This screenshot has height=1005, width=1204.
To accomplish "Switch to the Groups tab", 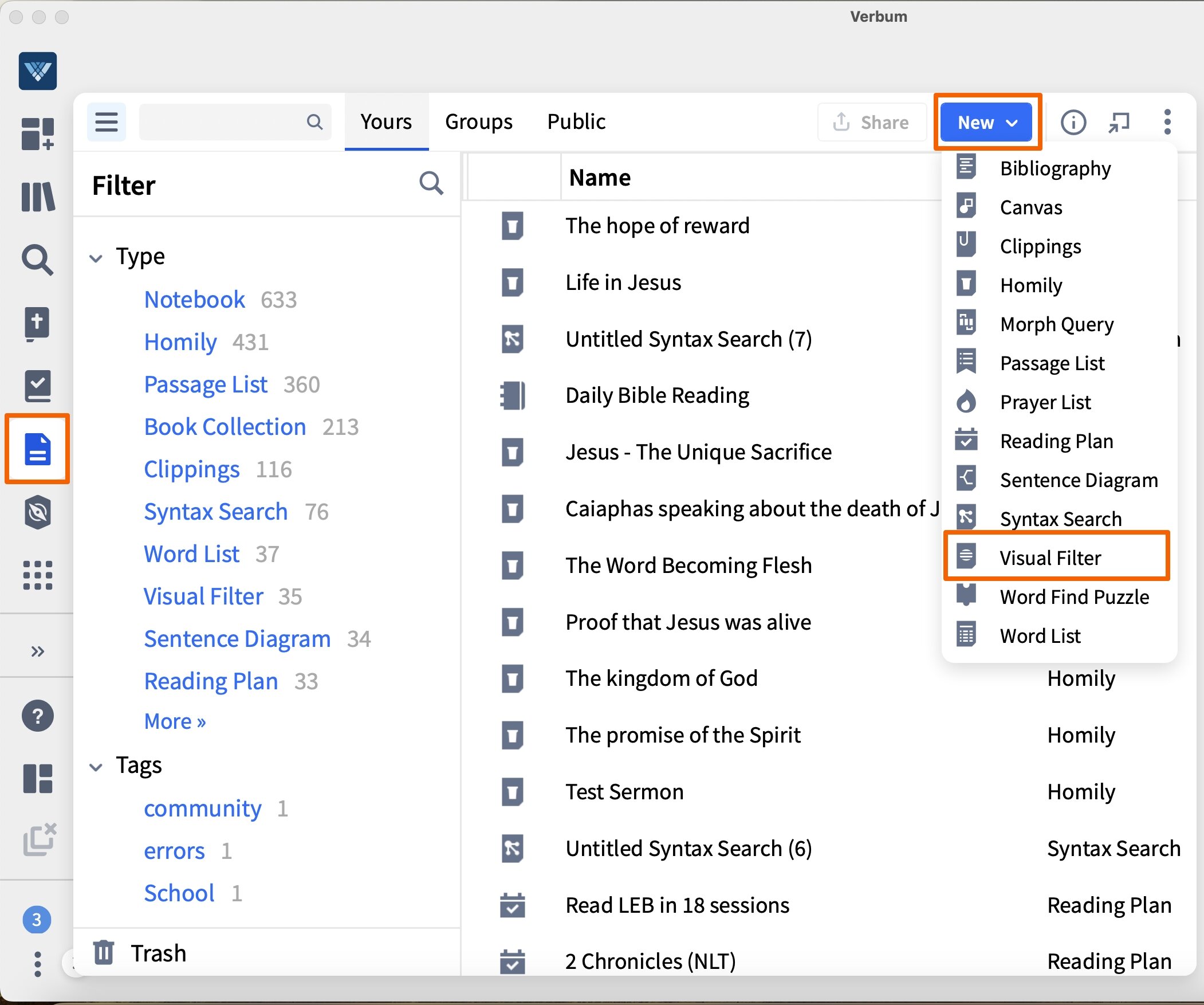I will pyautogui.click(x=479, y=121).
